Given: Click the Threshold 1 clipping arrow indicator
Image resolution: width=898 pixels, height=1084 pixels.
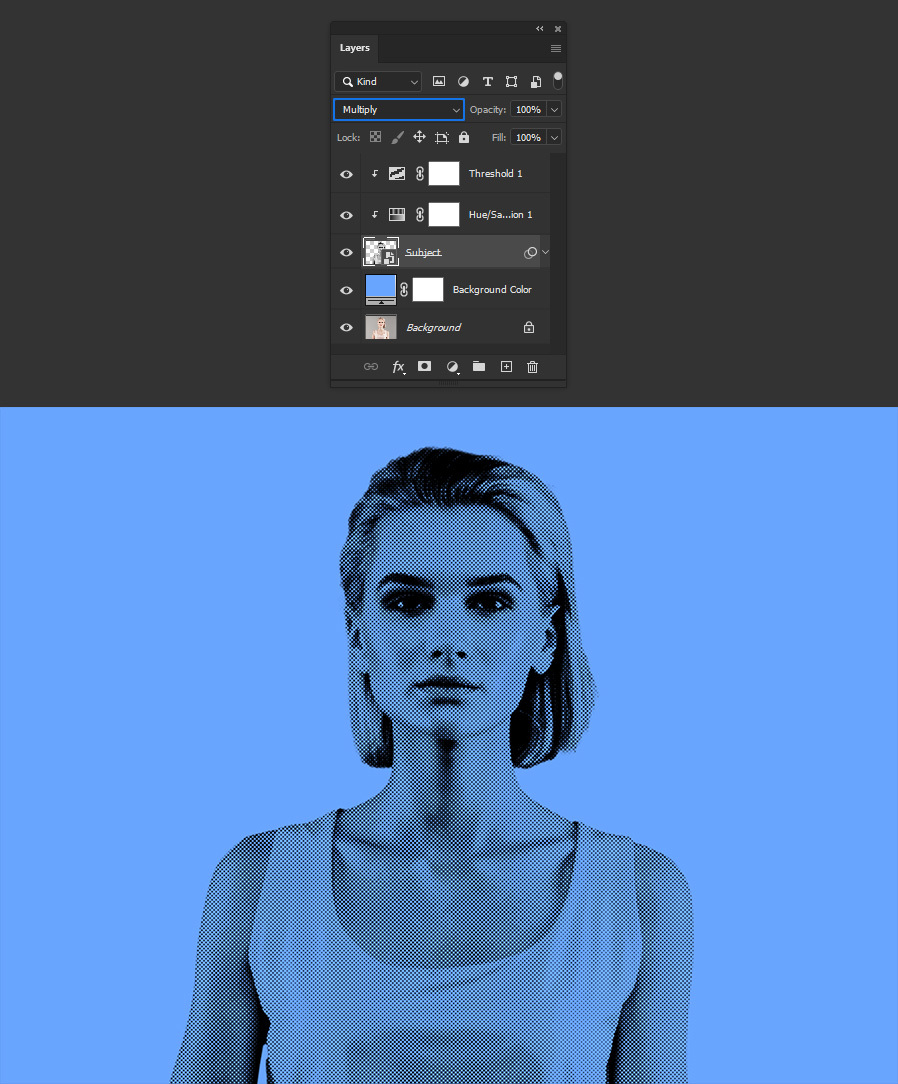Looking at the screenshot, I should coord(375,174).
